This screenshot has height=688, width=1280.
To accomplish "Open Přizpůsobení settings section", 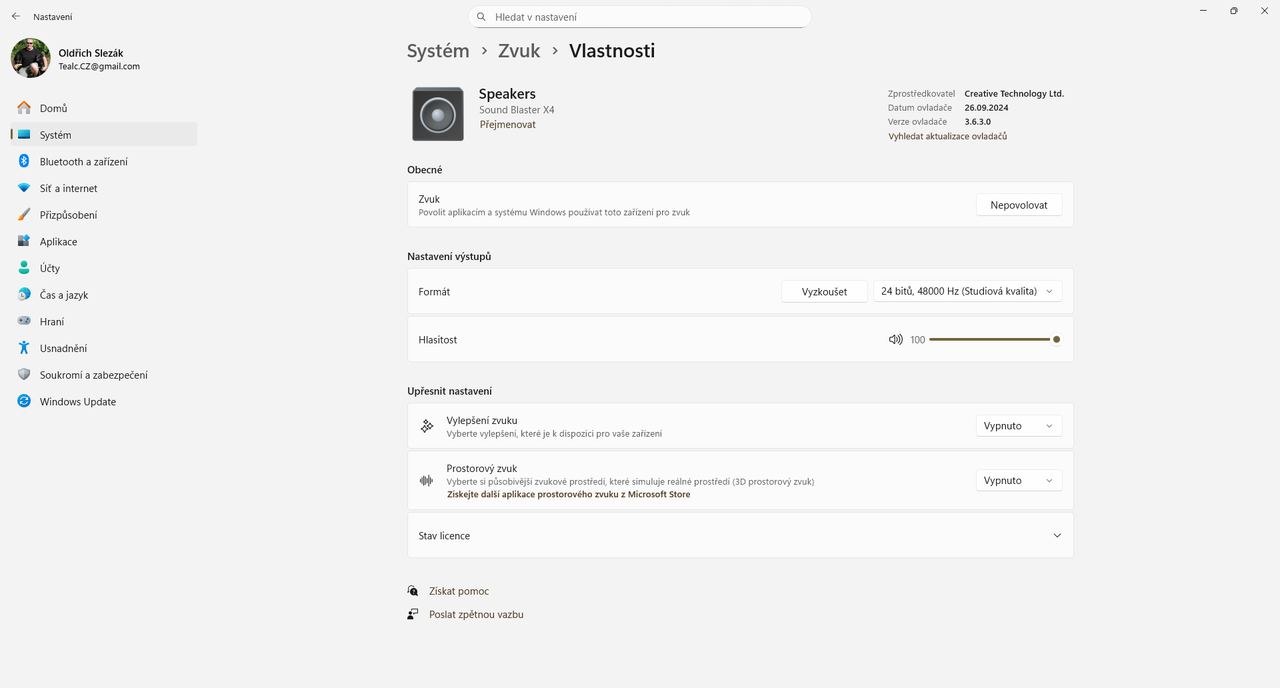I will click(x=104, y=215).
